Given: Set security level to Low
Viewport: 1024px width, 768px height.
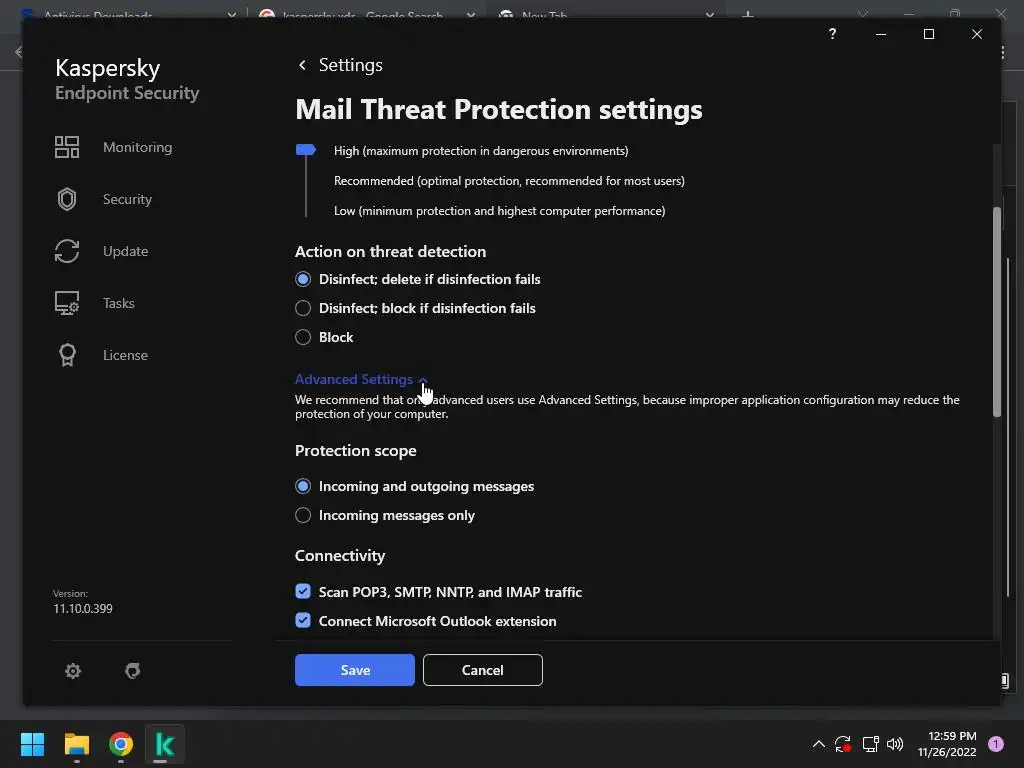Looking at the screenshot, I should (x=500, y=211).
